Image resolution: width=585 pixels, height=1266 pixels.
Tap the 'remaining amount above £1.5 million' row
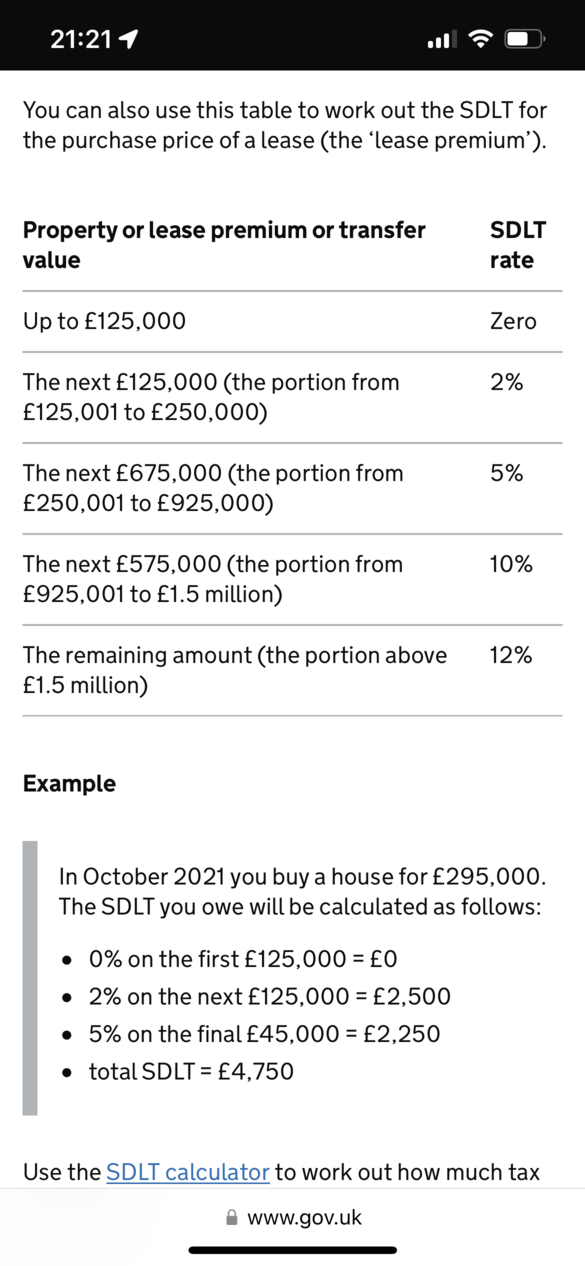click(x=292, y=670)
